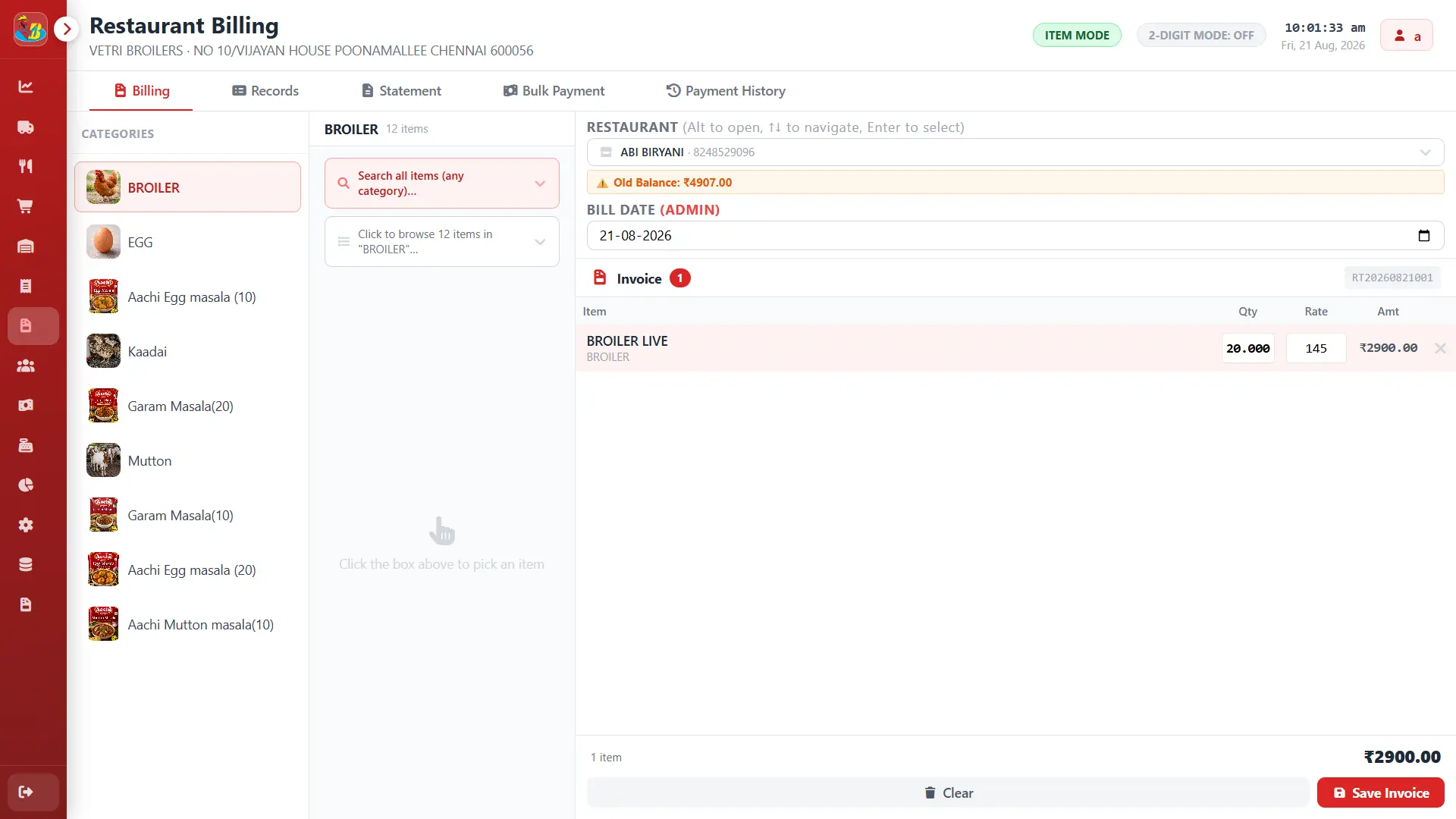Screen dimensions: 1456x819
Task: Open the user account button 'a'
Action: coord(1407,36)
